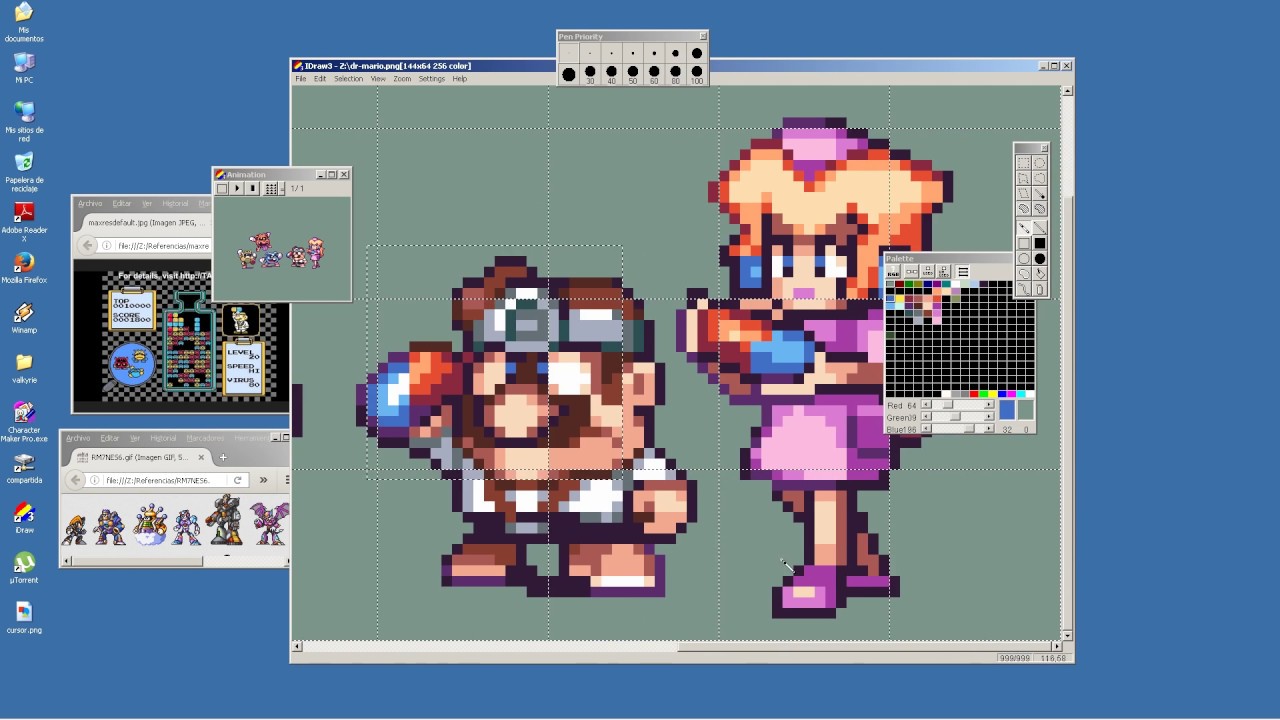This screenshot has height=720, width=1280.
Task: Activate the eyedropper color picker tool
Action: [1040, 193]
